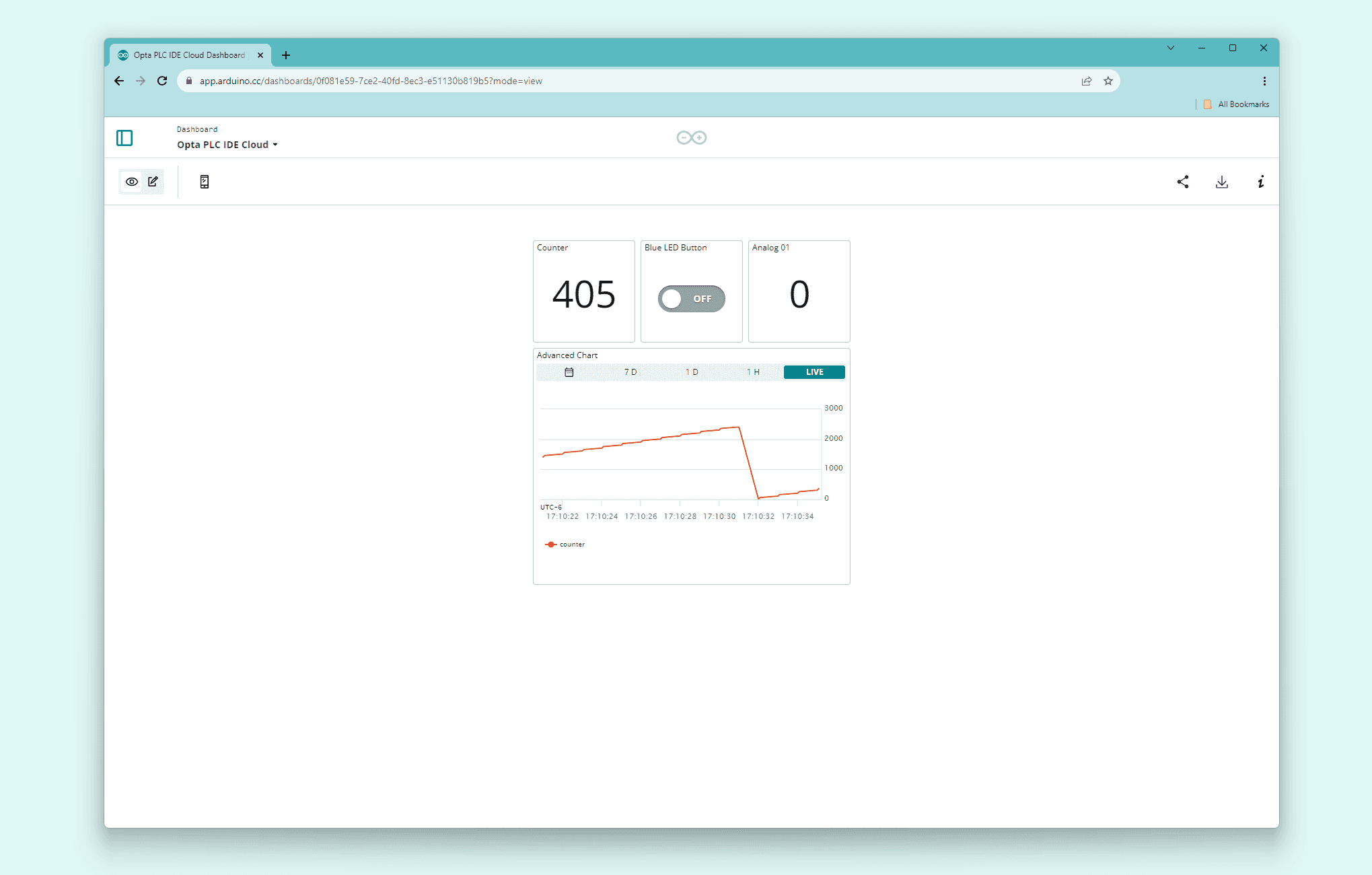Screen dimensions: 1372x875
Task: Open chart calendar date picker
Action: [x=569, y=372]
